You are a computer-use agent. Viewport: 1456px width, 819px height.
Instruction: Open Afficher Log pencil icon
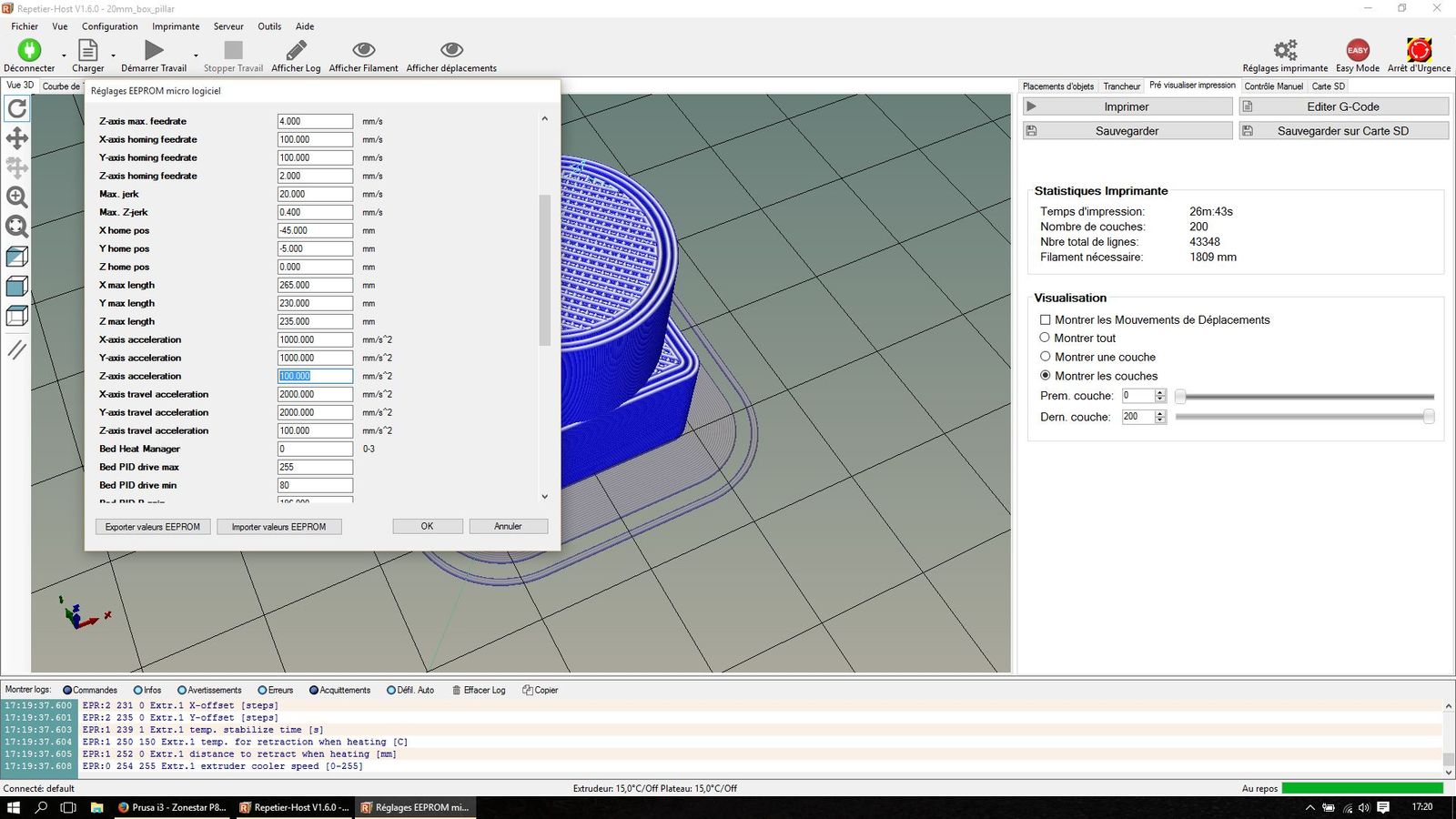point(296,50)
